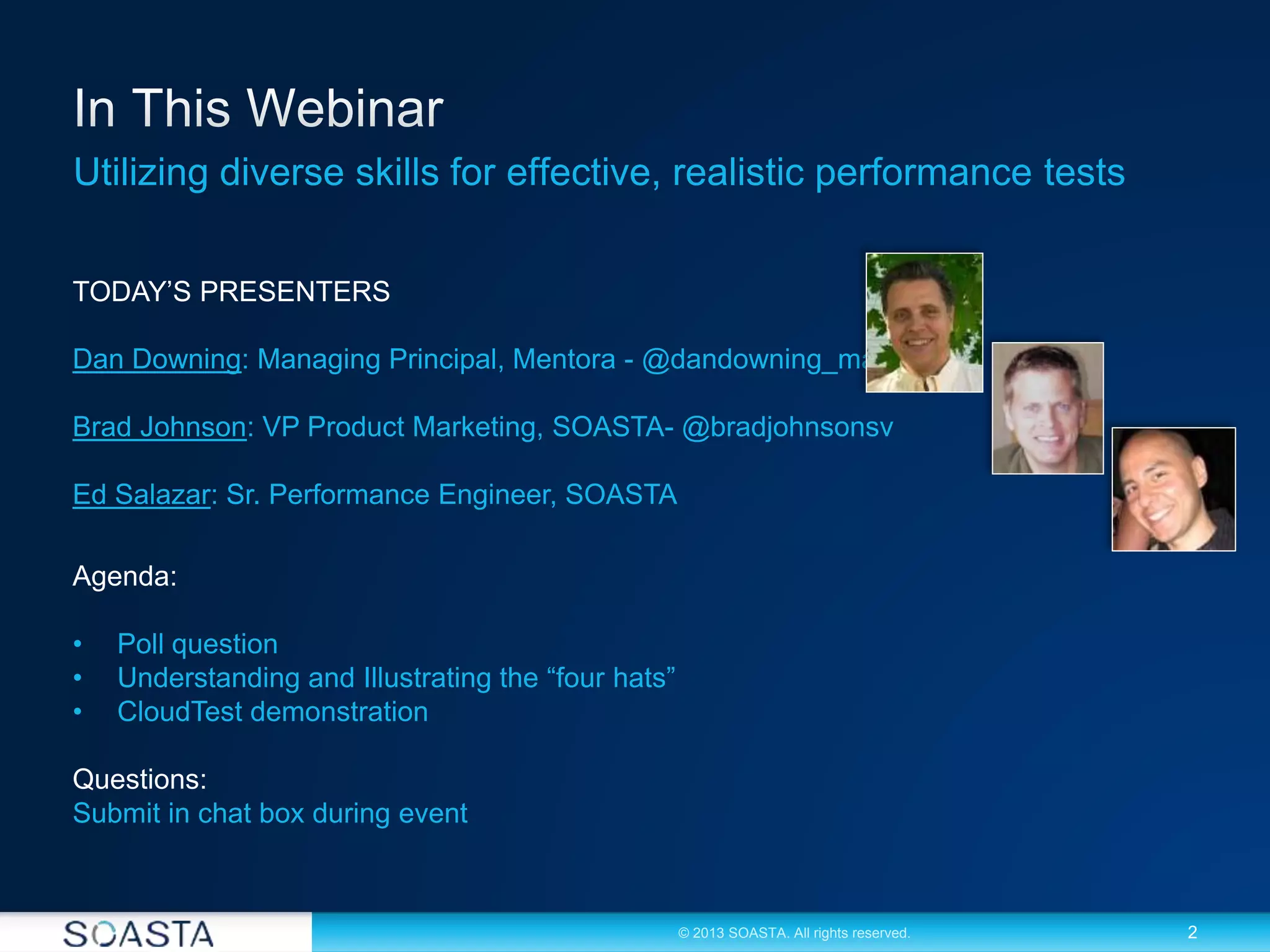The width and height of the screenshot is (1270, 952).
Task: Click the Dan Downing hyperlink
Action: pyautogui.click(x=157, y=359)
